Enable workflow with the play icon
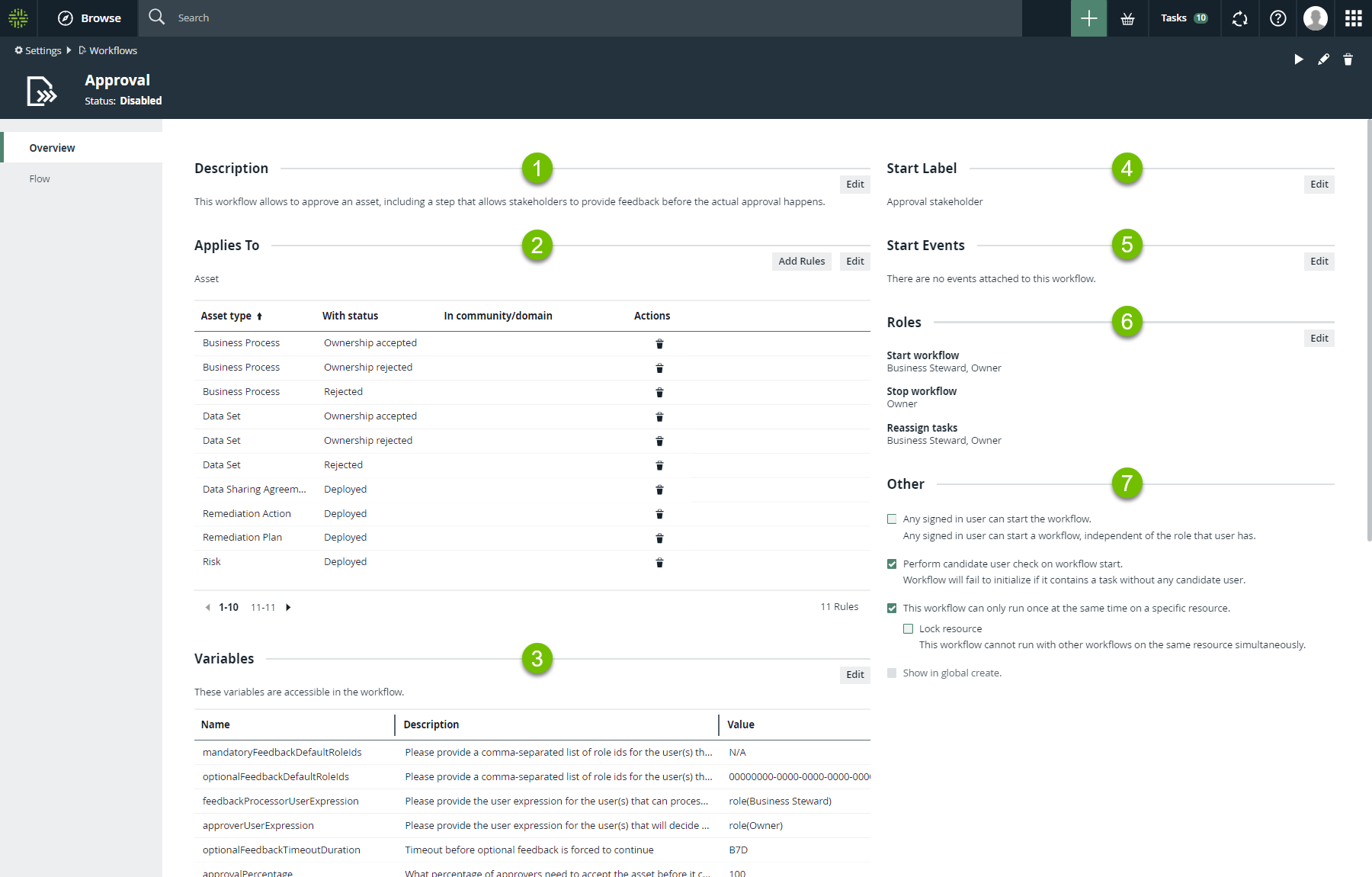The image size is (1372, 877). (x=1299, y=59)
